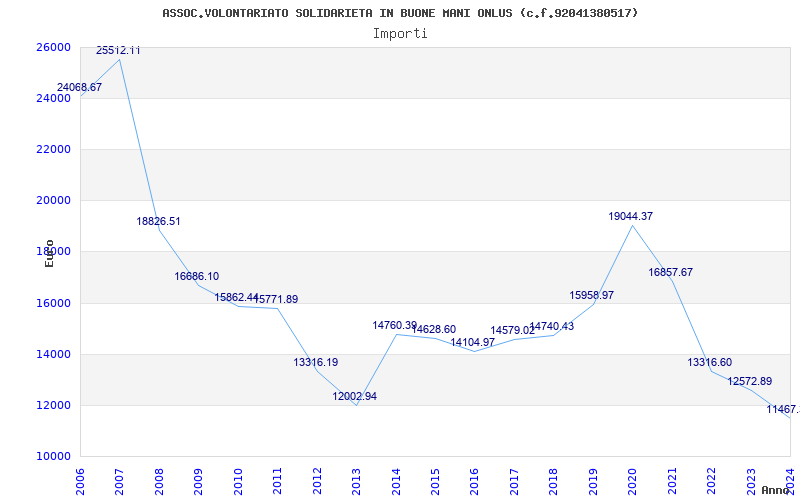Click the x-axis year 2012
800x500 pixels.
(x=317, y=481)
